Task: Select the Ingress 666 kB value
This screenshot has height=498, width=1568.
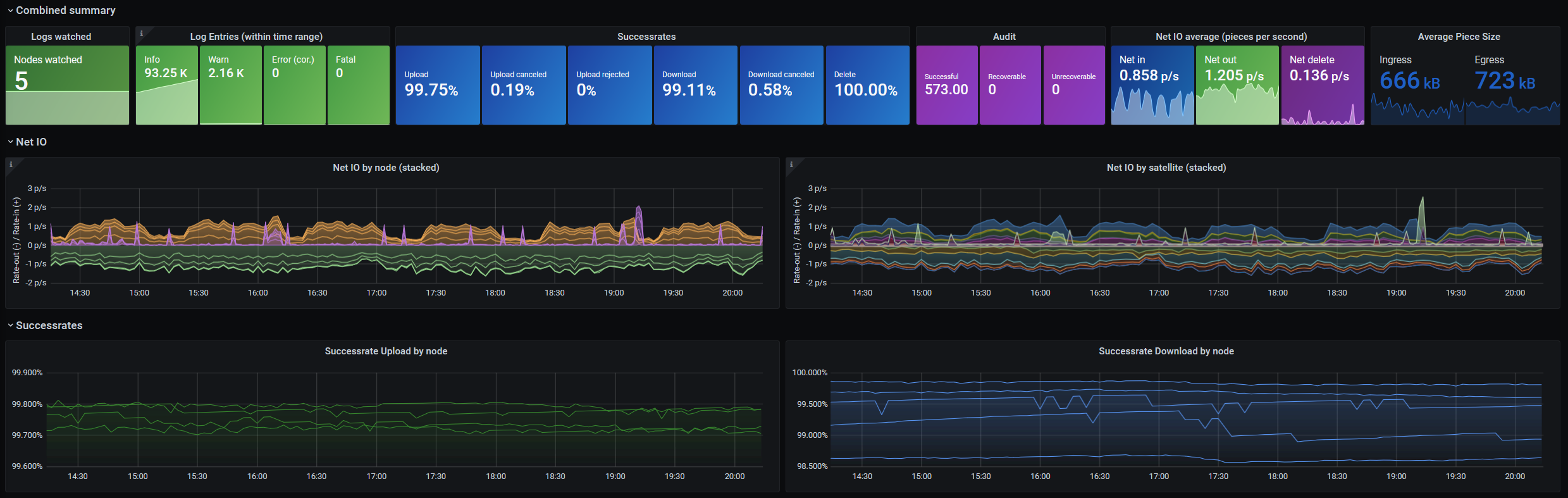Action: pyautogui.click(x=1410, y=81)
